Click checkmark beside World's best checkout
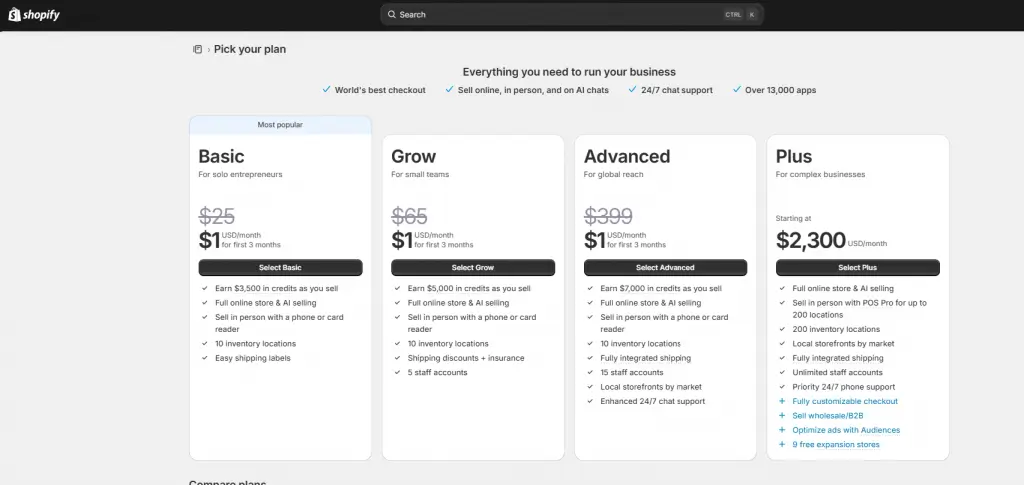The image size is (1024, 485). click(x=327, y=89)
